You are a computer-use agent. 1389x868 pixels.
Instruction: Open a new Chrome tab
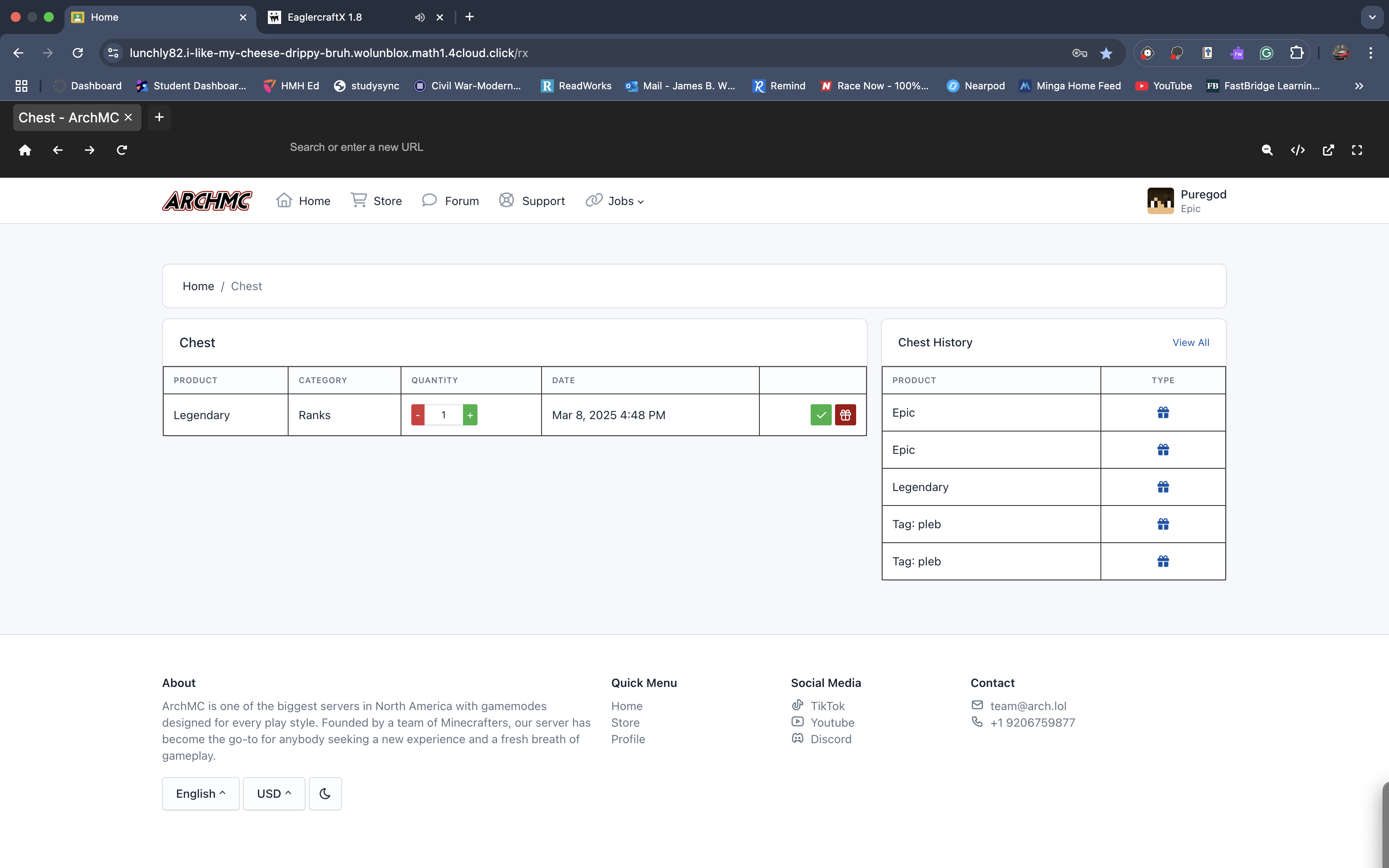click(x=470, y=17)
